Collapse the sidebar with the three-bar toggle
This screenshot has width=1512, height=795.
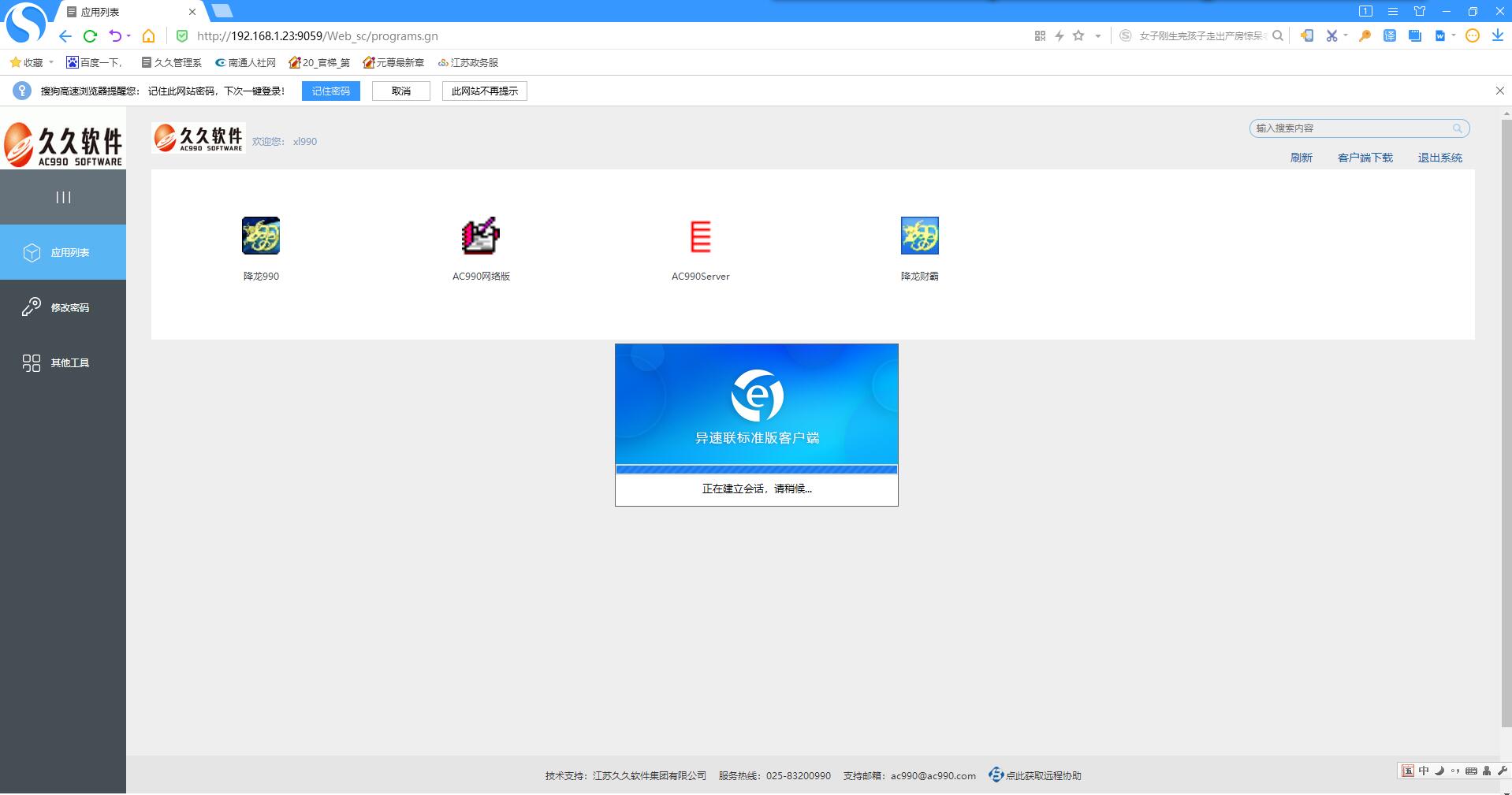point(63,197)
